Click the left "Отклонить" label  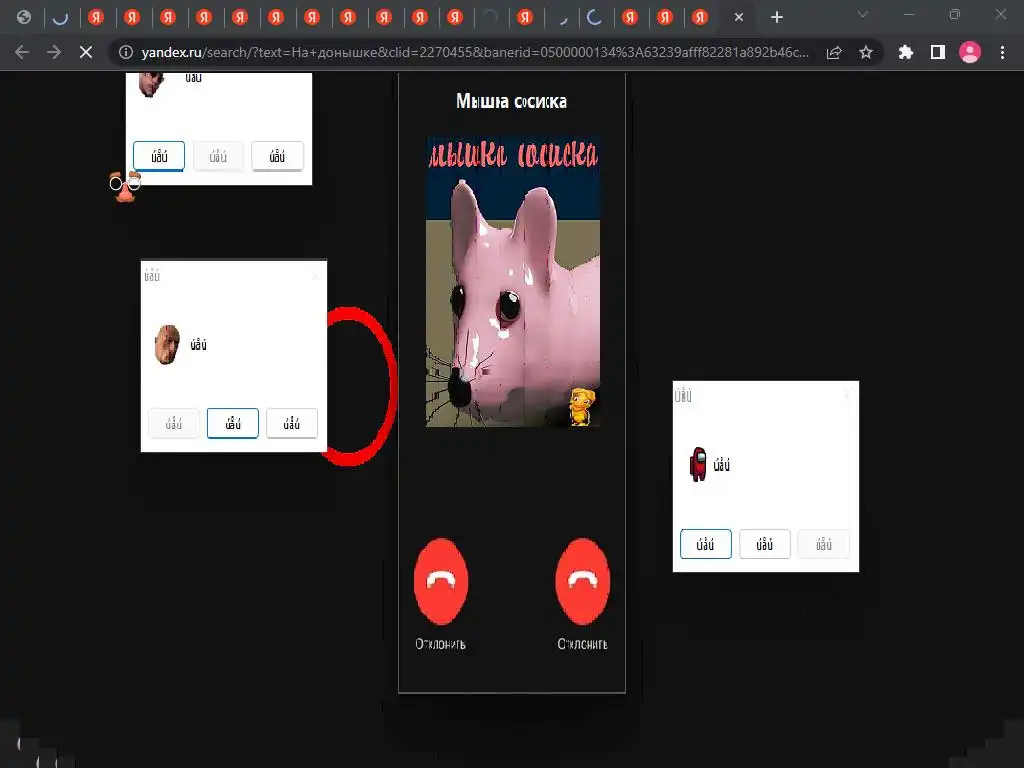coord(441,644)
